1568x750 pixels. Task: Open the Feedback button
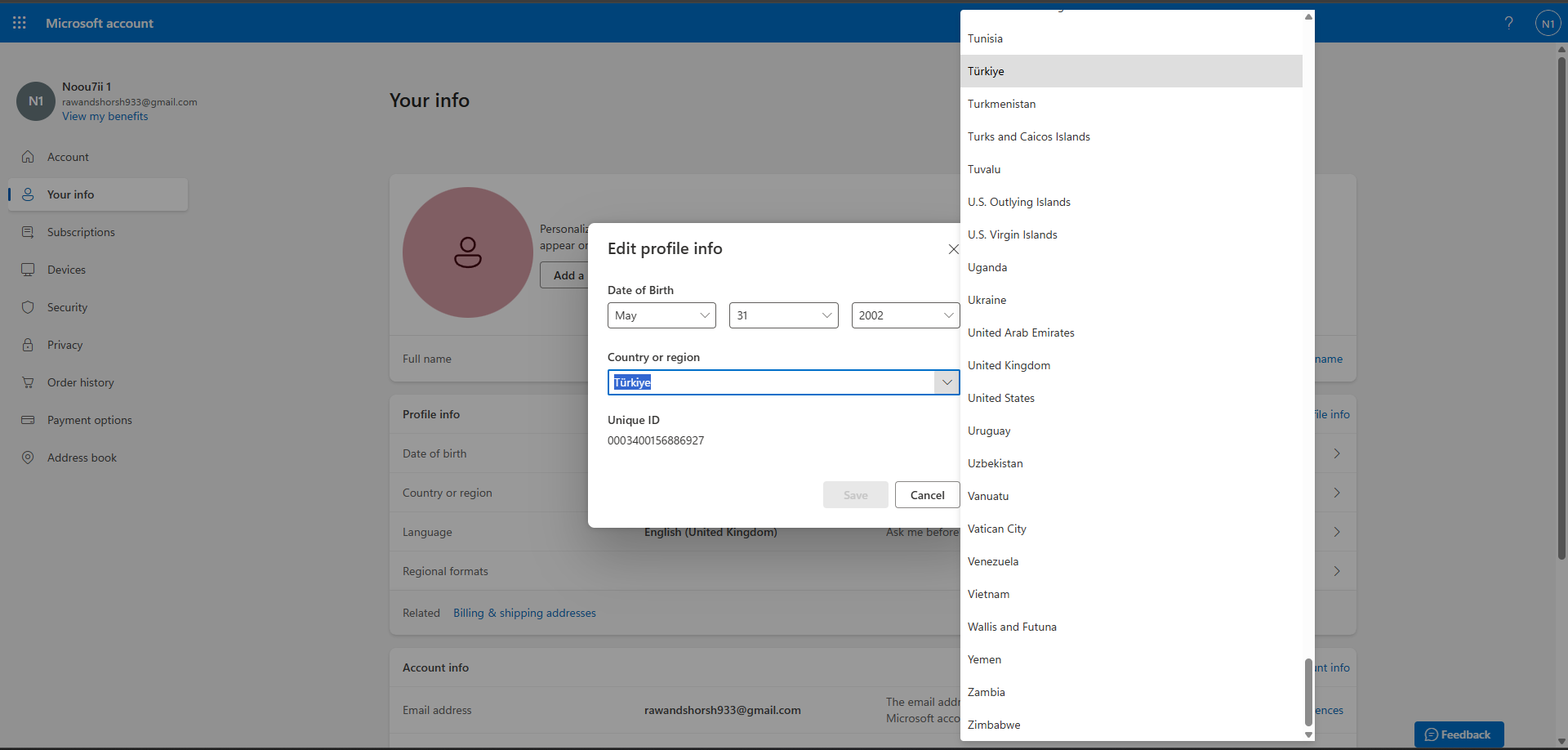point(1459,734)
